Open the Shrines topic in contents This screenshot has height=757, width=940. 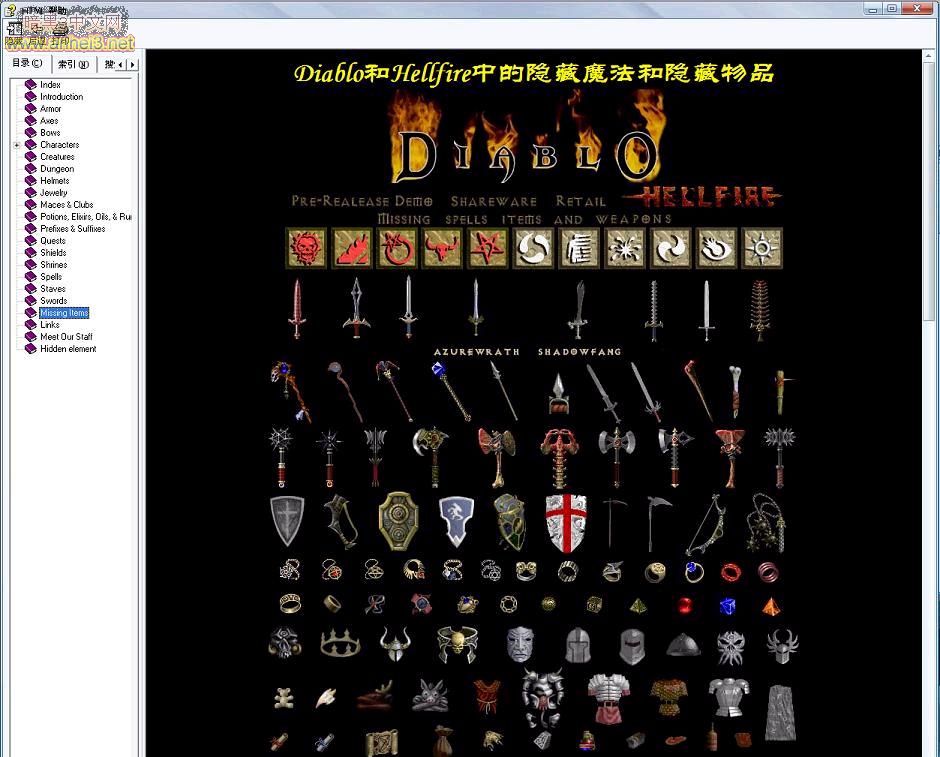[x=54, y=265]
